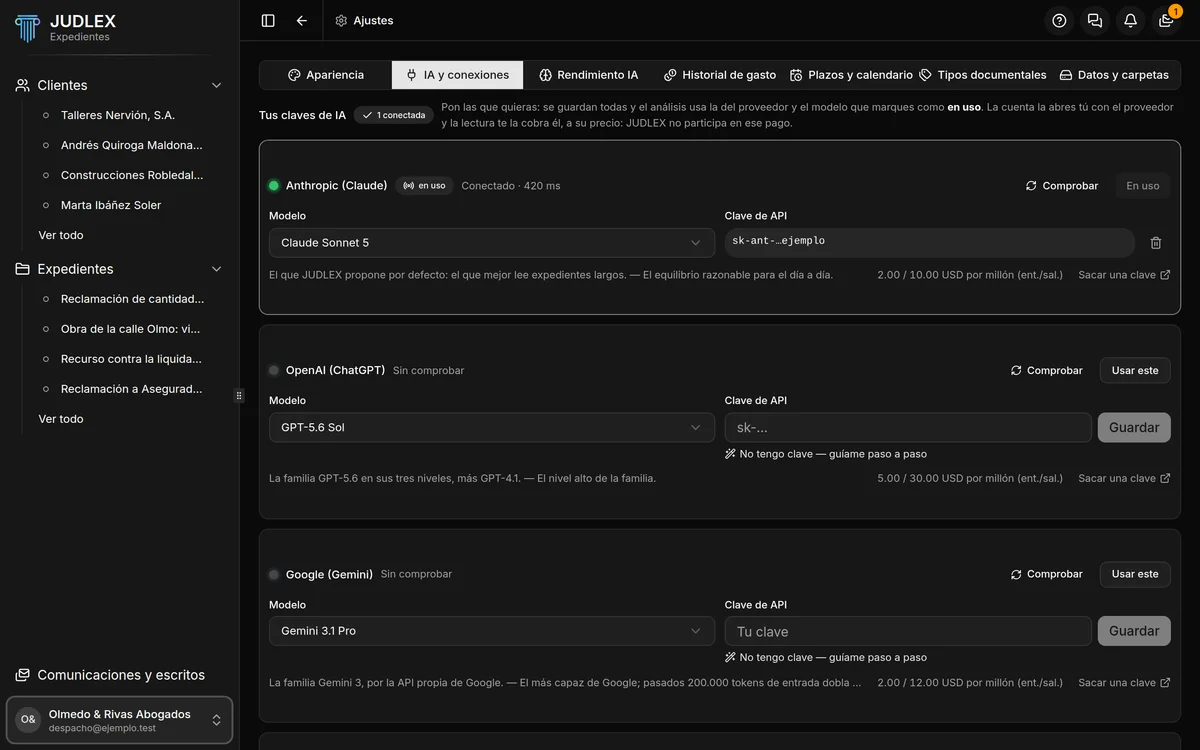
Task: Open the Historial de gasto tab
Action: [720, 75]
